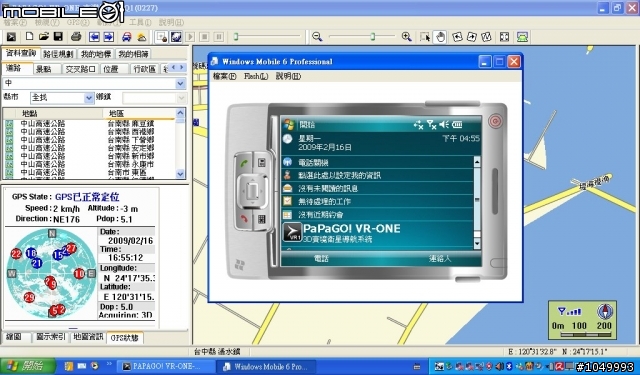Click the 連絡人 soft key on emulator

point(440,258)
